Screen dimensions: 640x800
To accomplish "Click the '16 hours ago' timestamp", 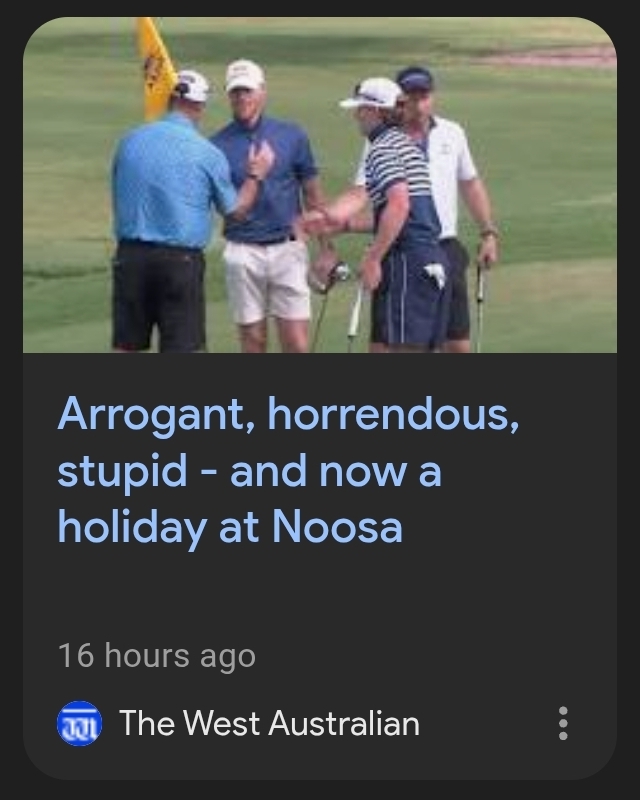I will coord(157,656).
